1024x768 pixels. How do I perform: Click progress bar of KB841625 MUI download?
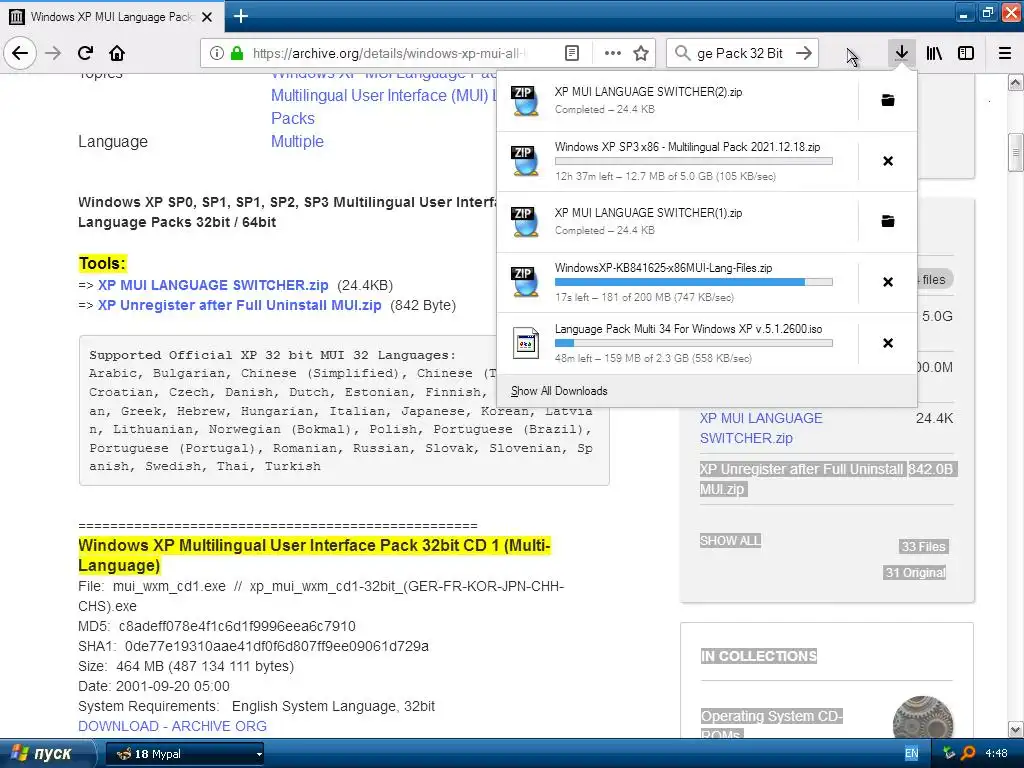coord(694,282)
